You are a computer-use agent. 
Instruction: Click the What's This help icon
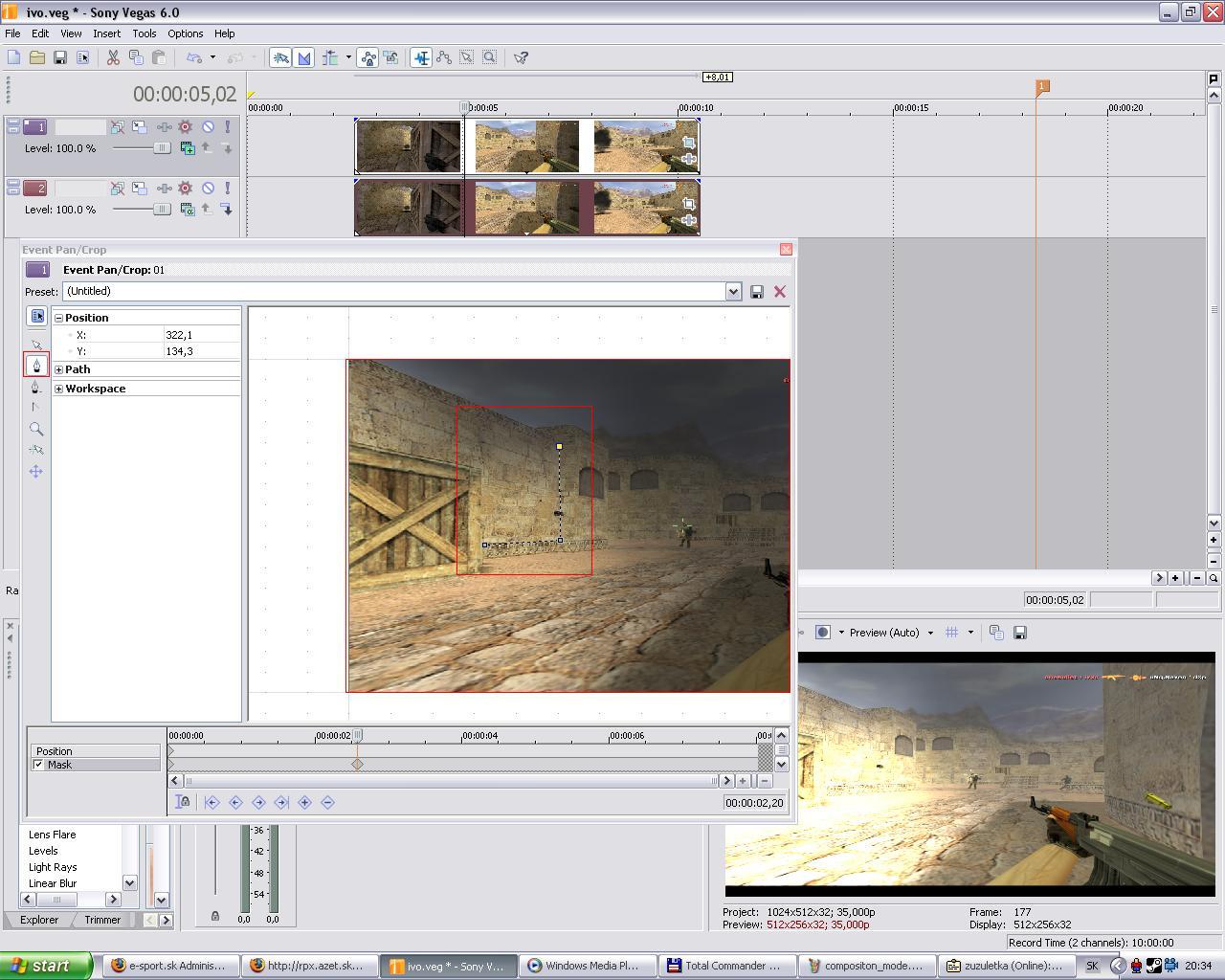click(521, 57)
